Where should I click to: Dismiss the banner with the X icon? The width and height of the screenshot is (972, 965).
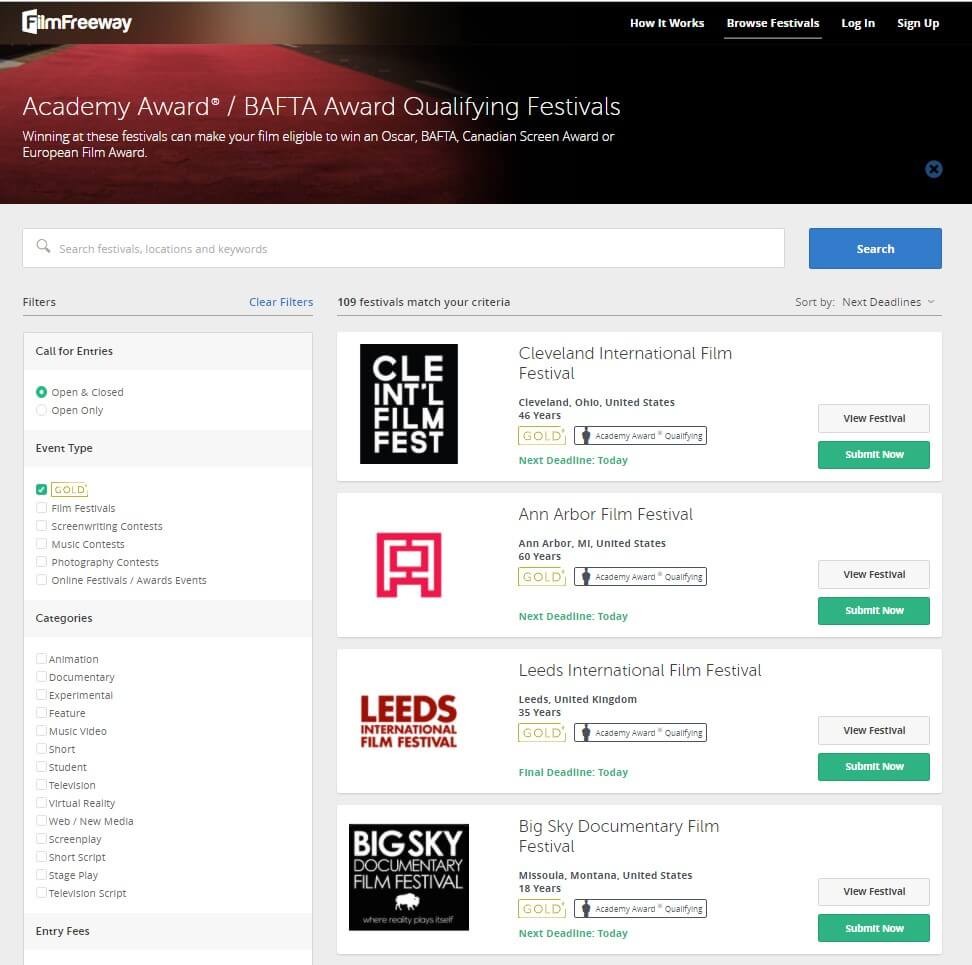[934, 169]
